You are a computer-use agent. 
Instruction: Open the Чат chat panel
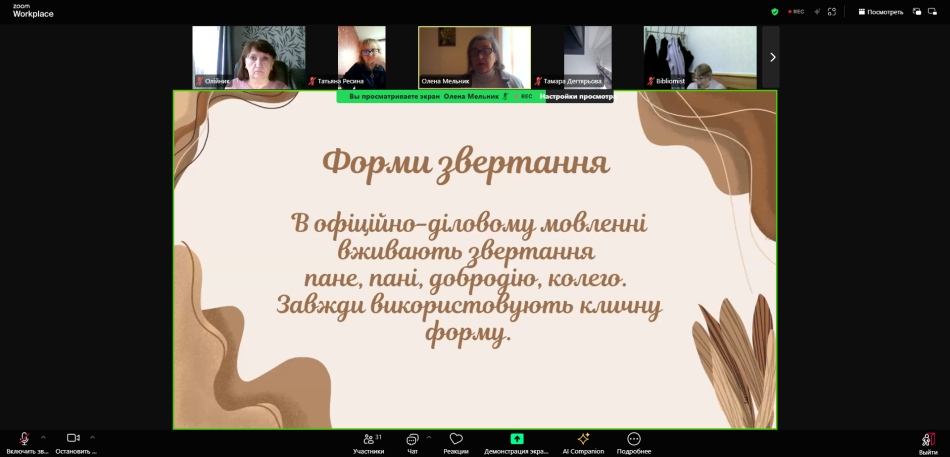coord(412,442)
